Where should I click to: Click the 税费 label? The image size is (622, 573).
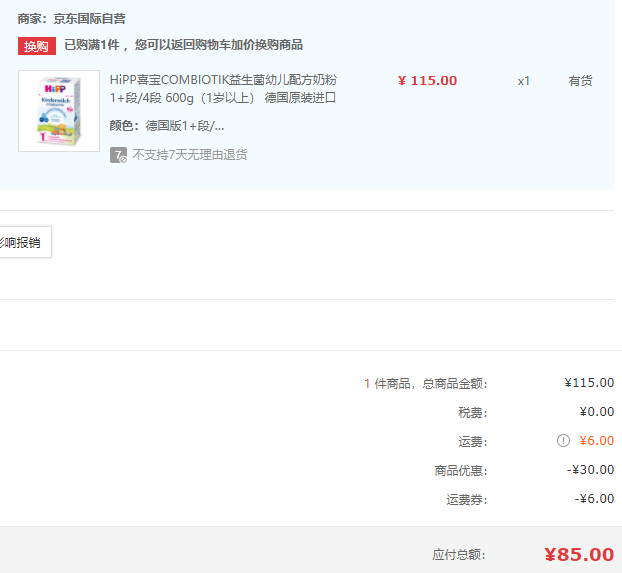coord(472,413)
